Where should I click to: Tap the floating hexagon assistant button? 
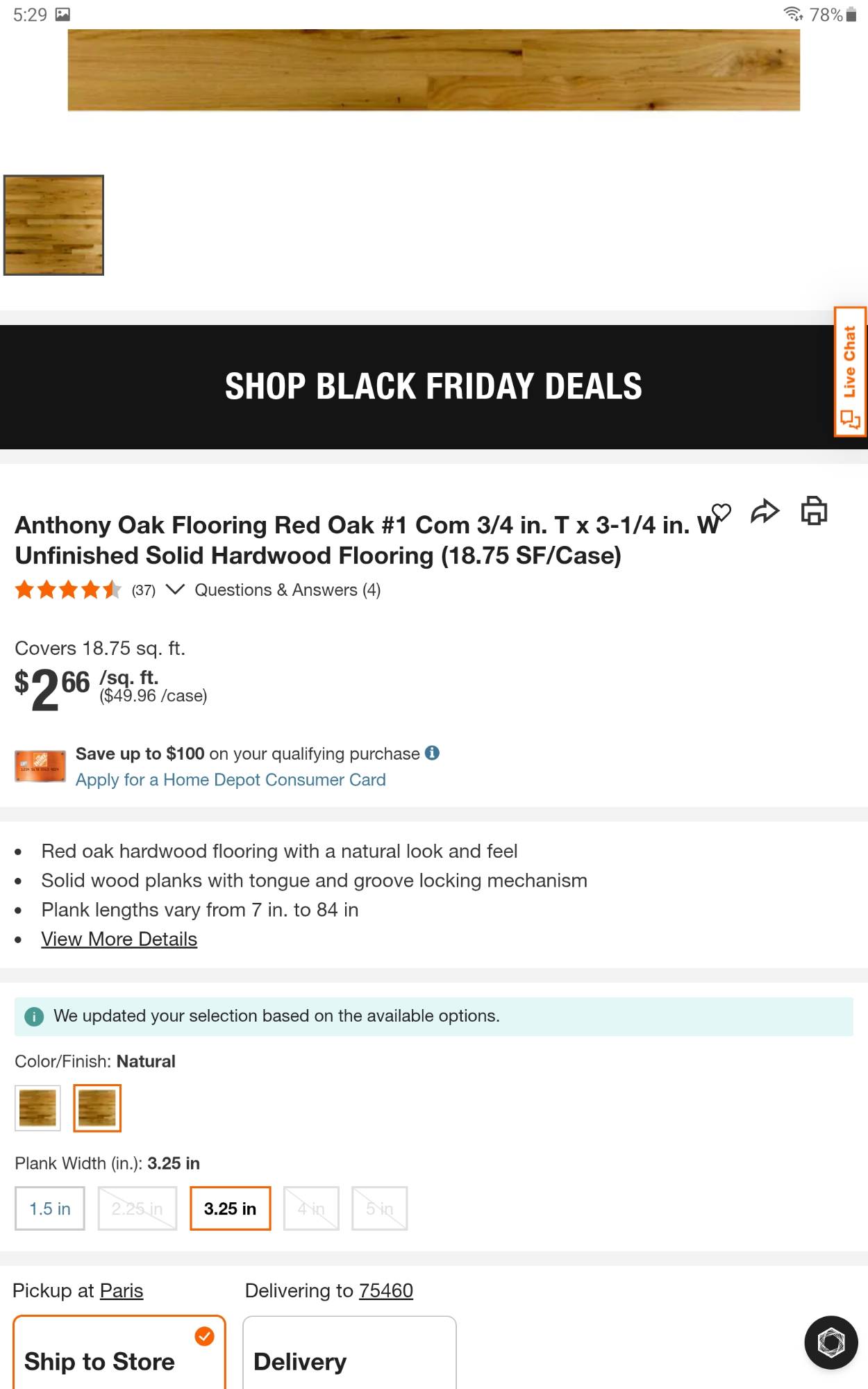coord(831,1342)
